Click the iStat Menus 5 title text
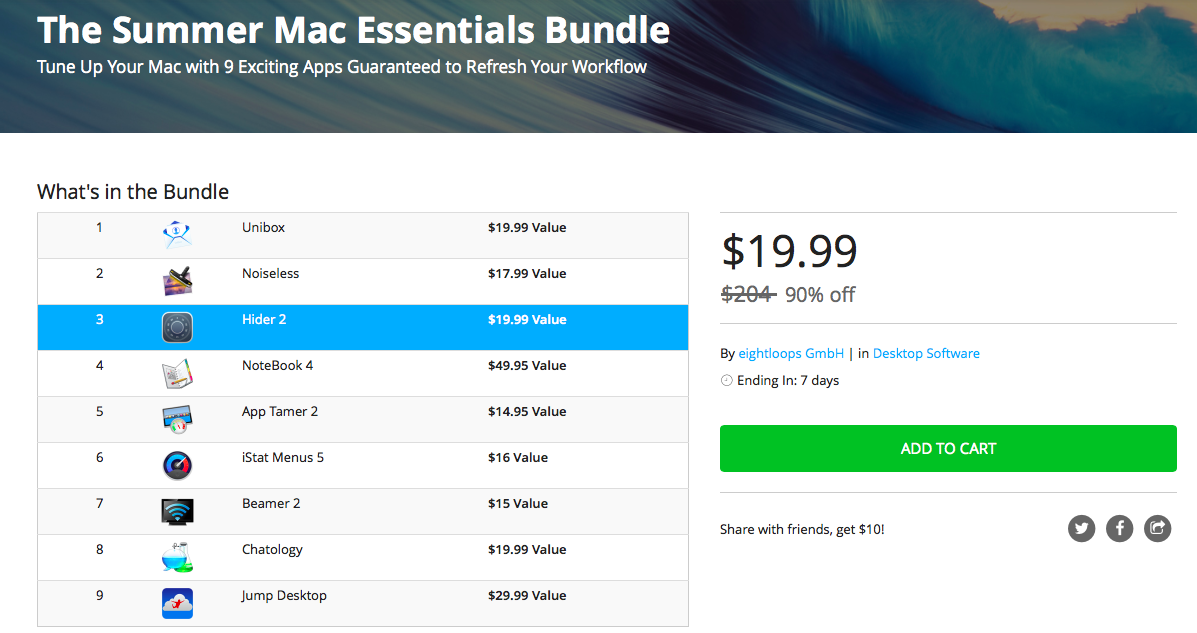The height and width of the screenshot is (633, 1197). pos(283,457)
